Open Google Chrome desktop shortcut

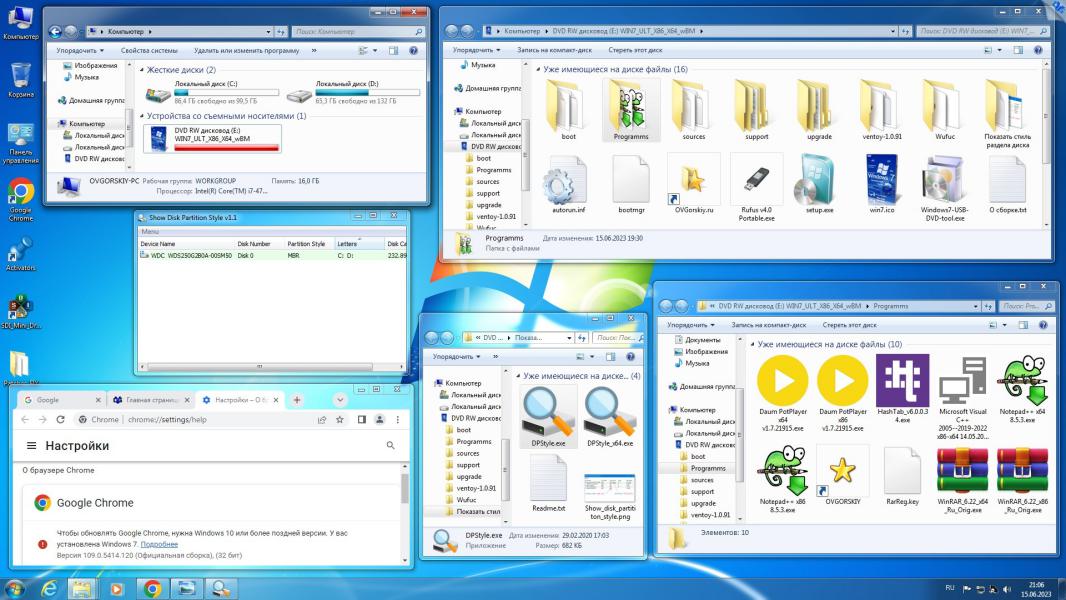pyautogui.click(x=20, y=200)
